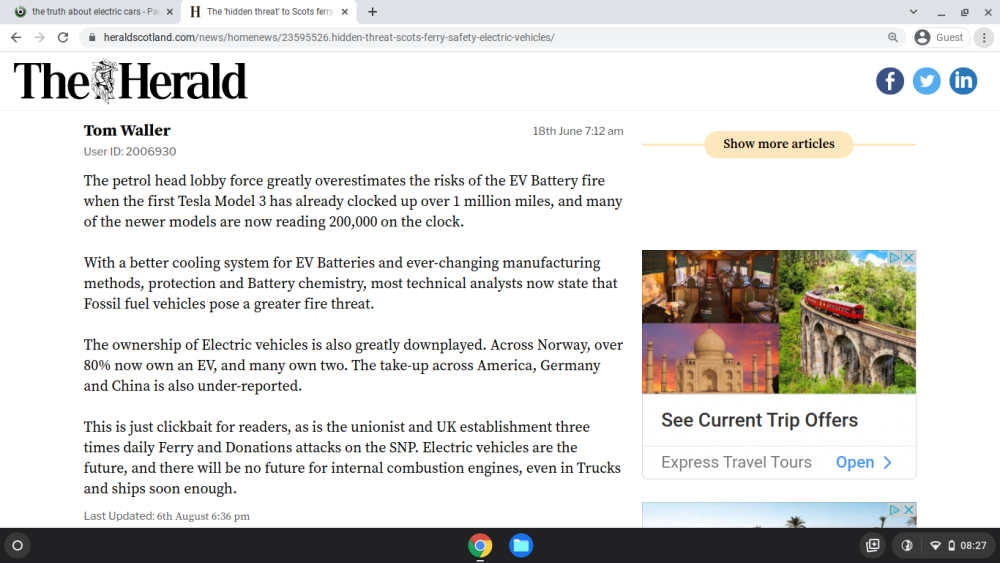Go back to previous page
The width and height of the screenshot is (1000, 563).
point(16,38)
